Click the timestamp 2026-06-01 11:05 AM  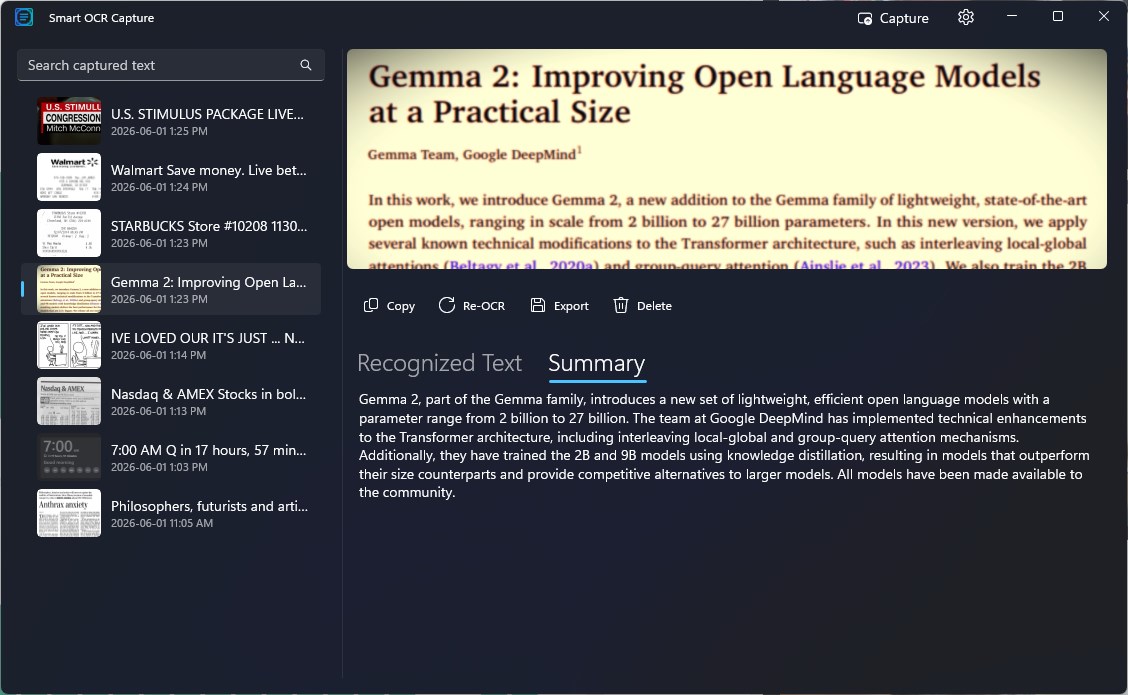162,523
